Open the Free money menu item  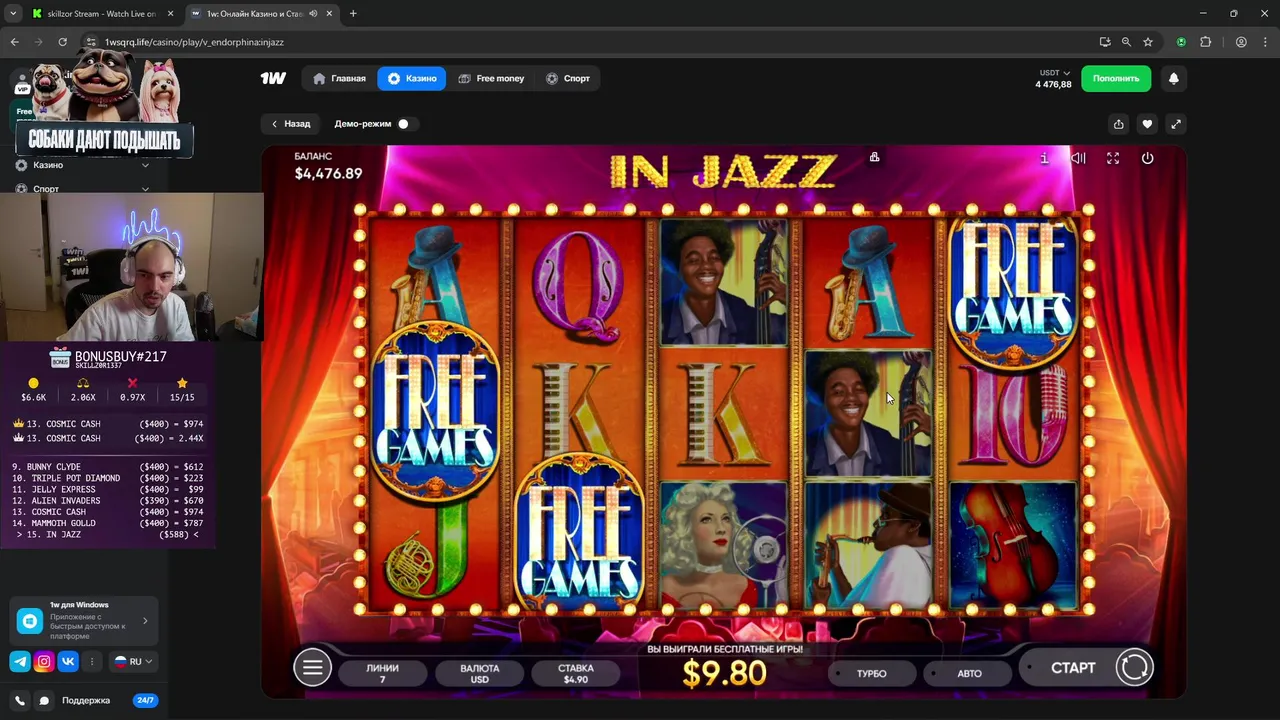(491, 78)
